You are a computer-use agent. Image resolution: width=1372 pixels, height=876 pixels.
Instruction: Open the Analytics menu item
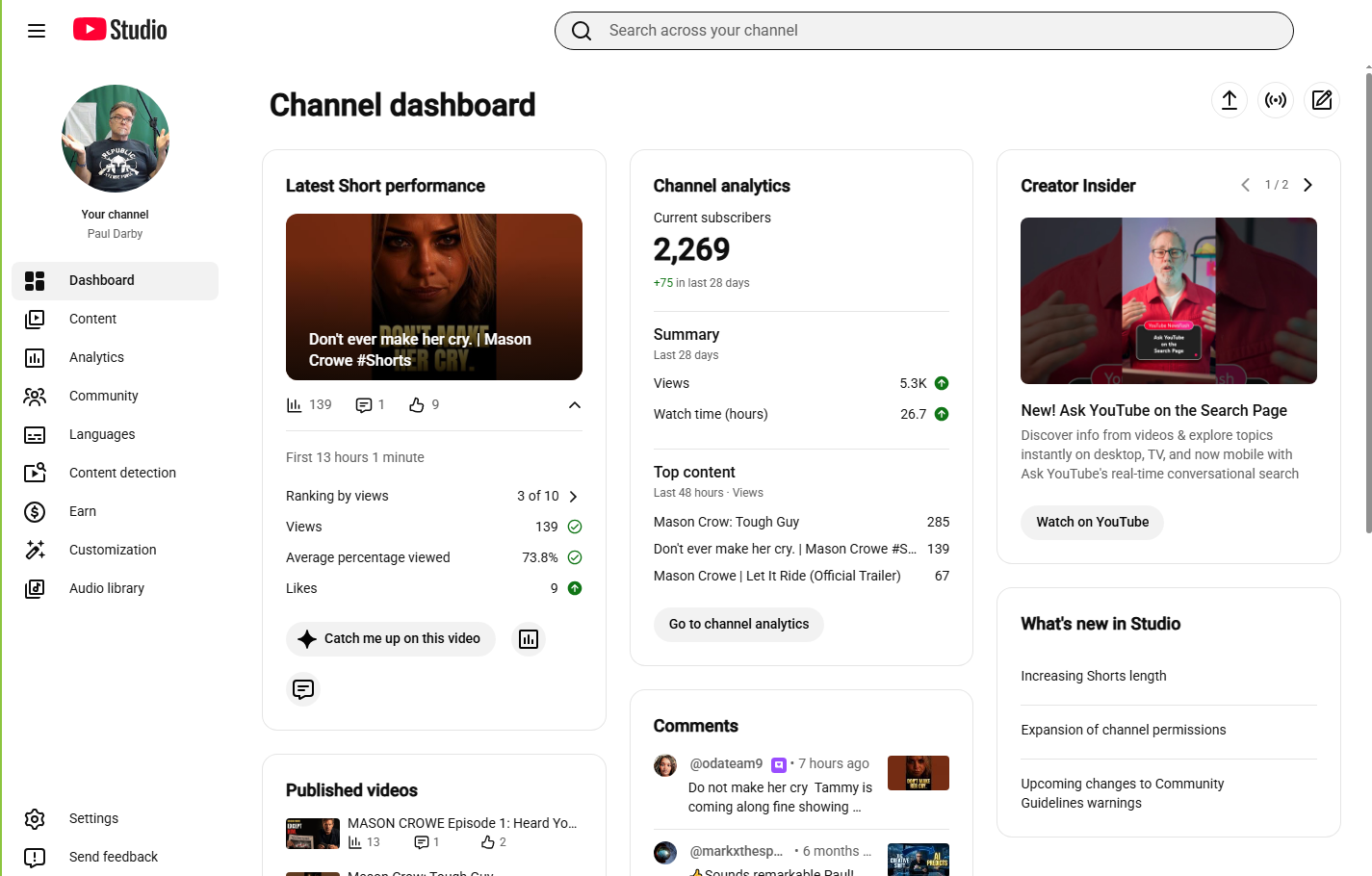coord(116,358)
